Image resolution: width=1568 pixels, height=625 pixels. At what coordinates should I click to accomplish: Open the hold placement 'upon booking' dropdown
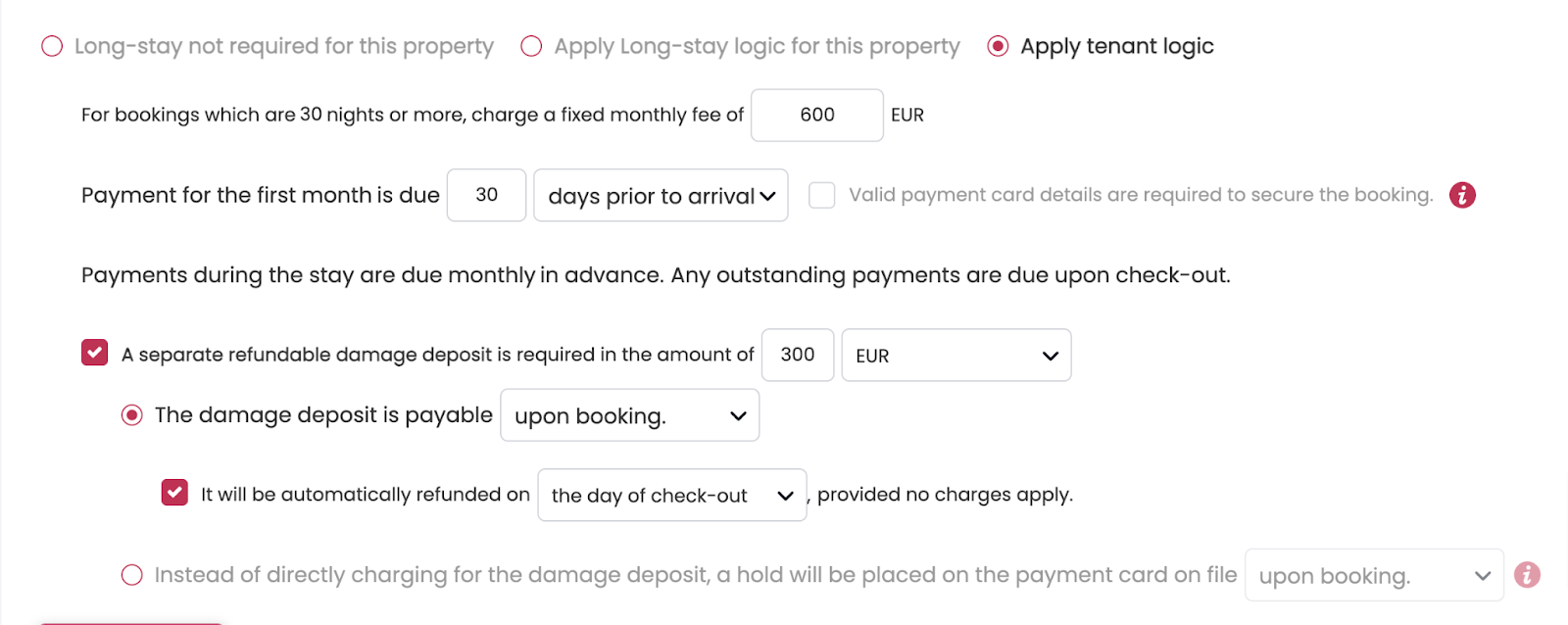point(1373,576)
